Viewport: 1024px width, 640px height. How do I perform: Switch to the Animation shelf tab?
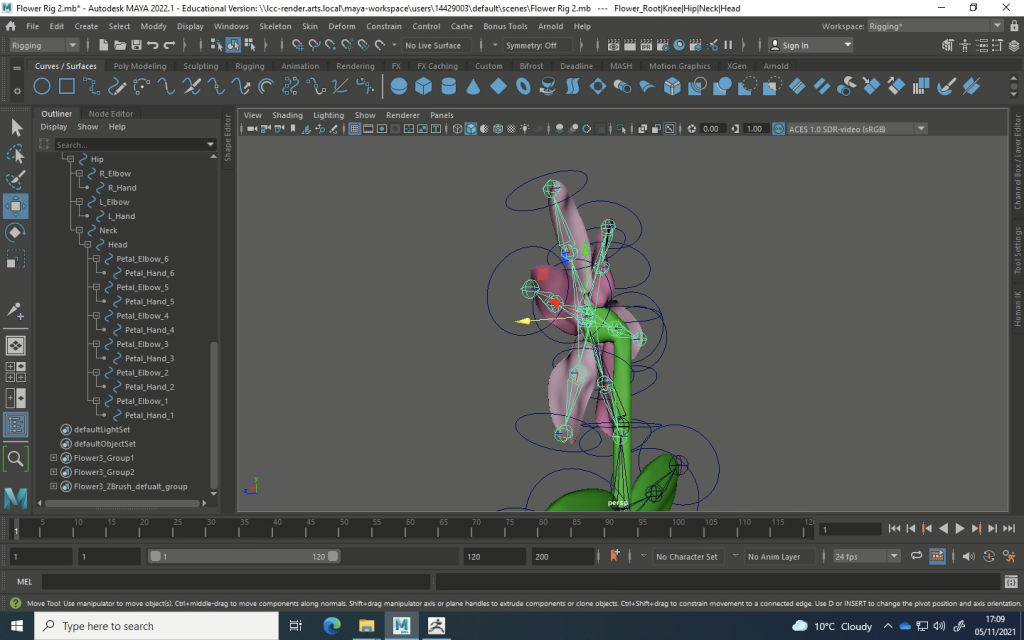(x=300, y=66)
